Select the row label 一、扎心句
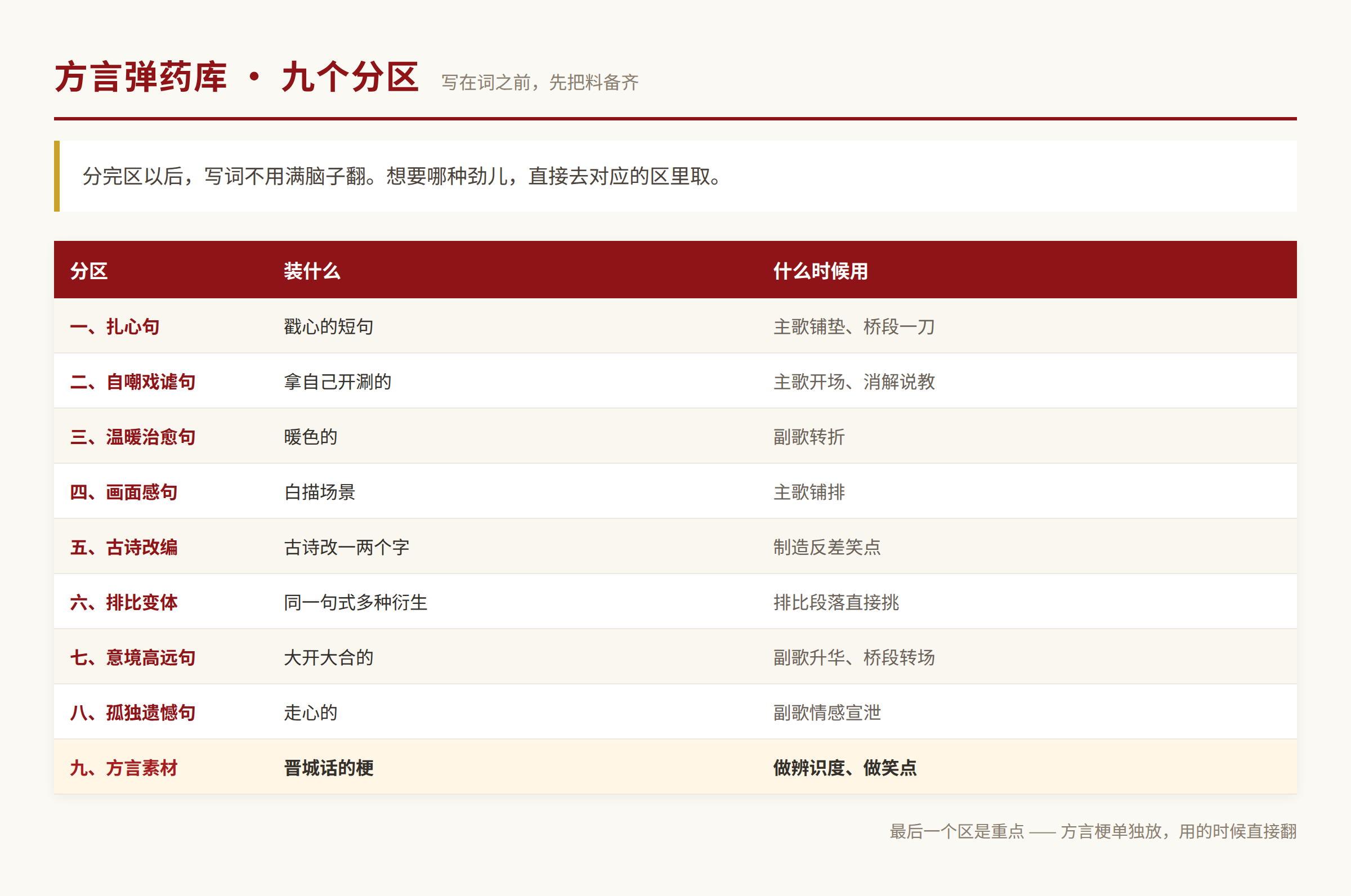The width and height of the screenshot is (1351, 896). 115,326
